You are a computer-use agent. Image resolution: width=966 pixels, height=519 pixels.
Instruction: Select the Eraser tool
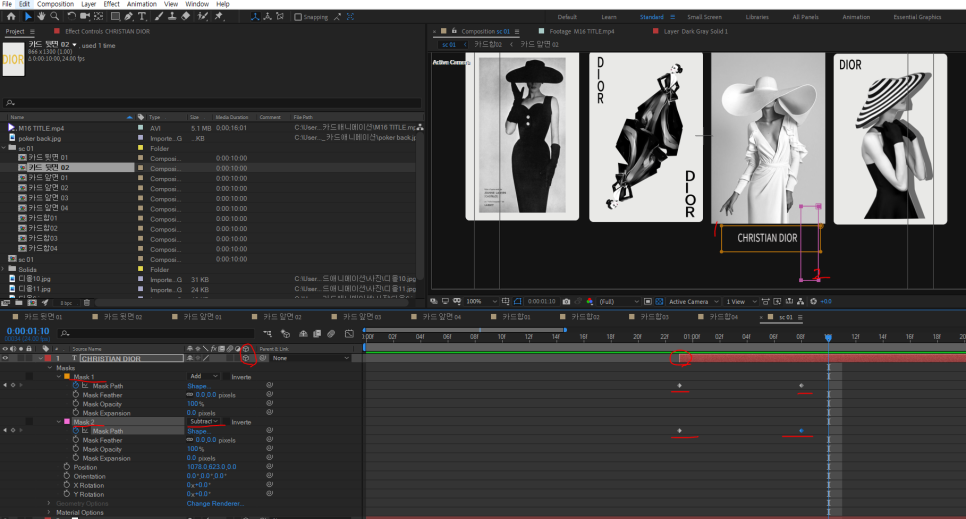pos(185,17)
